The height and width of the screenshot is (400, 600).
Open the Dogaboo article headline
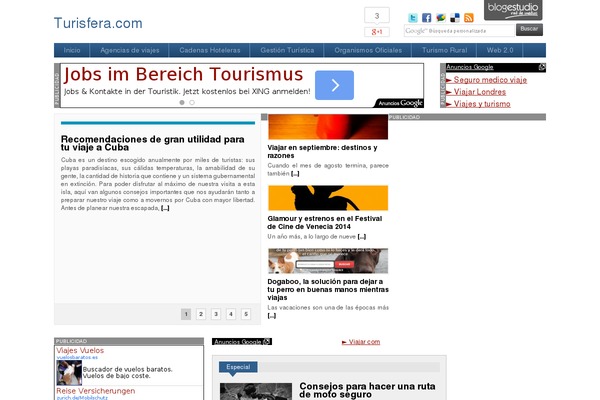coord(328,289)
